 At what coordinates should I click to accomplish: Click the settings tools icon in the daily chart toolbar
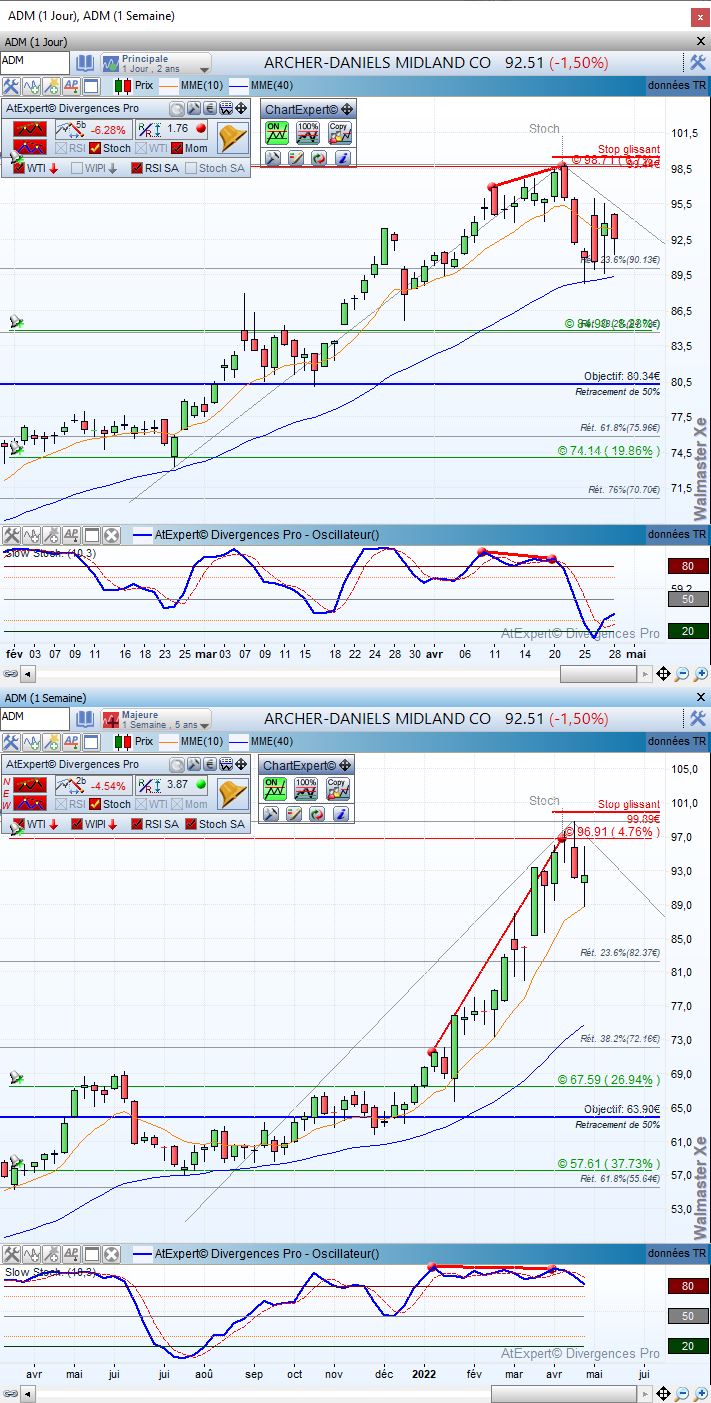11,86
